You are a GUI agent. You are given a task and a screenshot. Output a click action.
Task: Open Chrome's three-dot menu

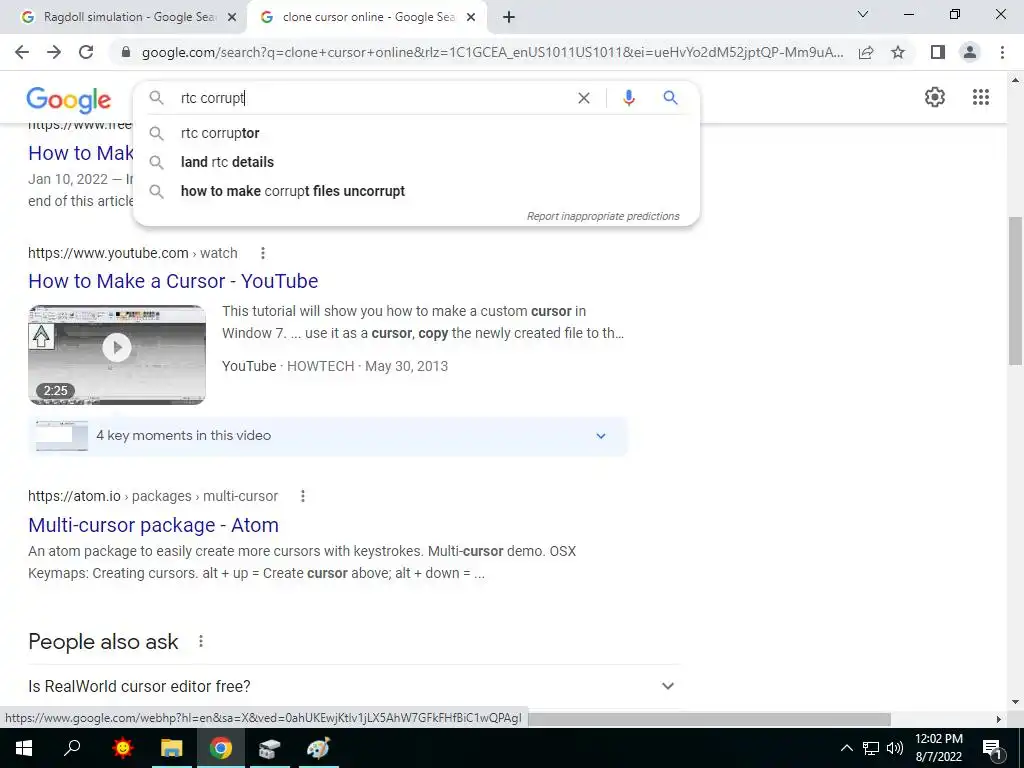pyautogui.click(x=1002, y=52)
